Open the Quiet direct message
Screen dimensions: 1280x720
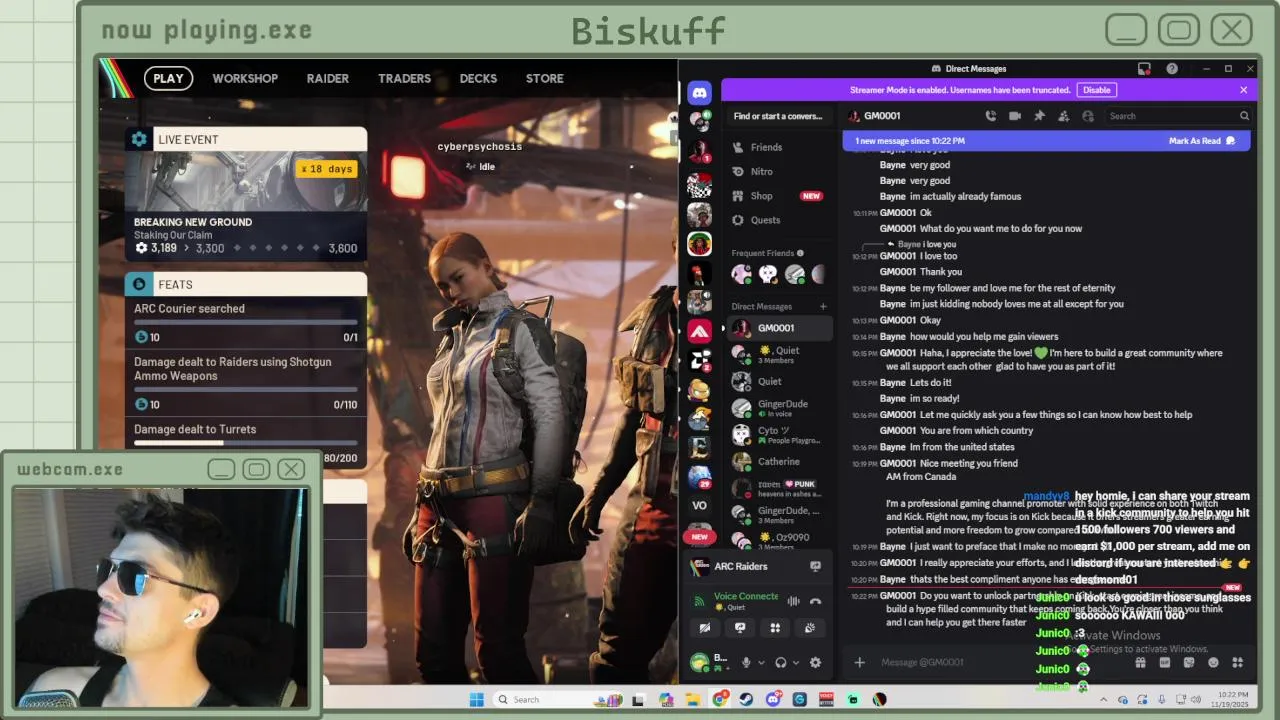coord(779,381)
